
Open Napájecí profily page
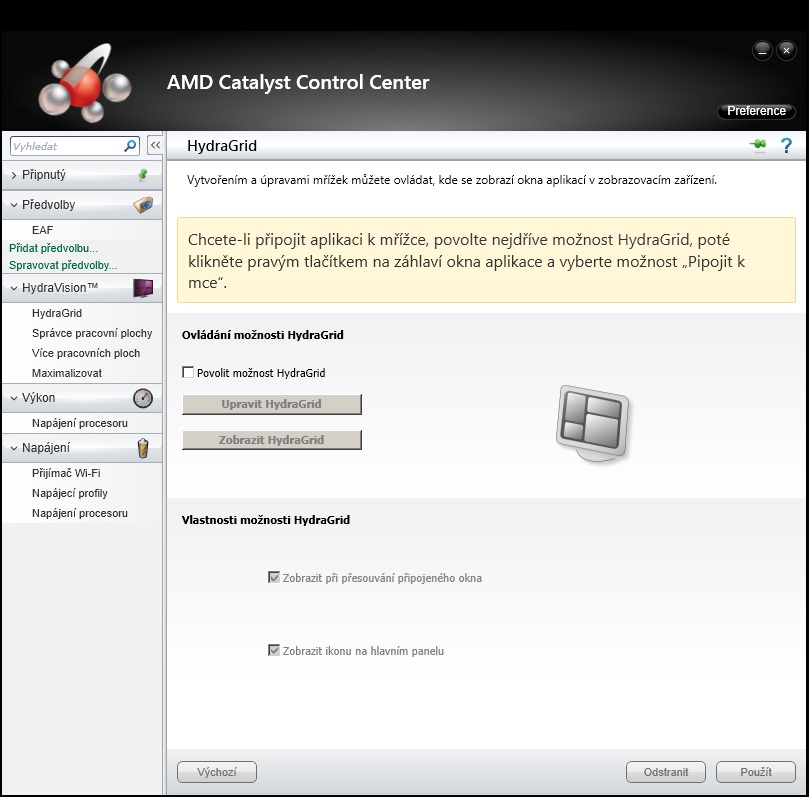point(70,493)
